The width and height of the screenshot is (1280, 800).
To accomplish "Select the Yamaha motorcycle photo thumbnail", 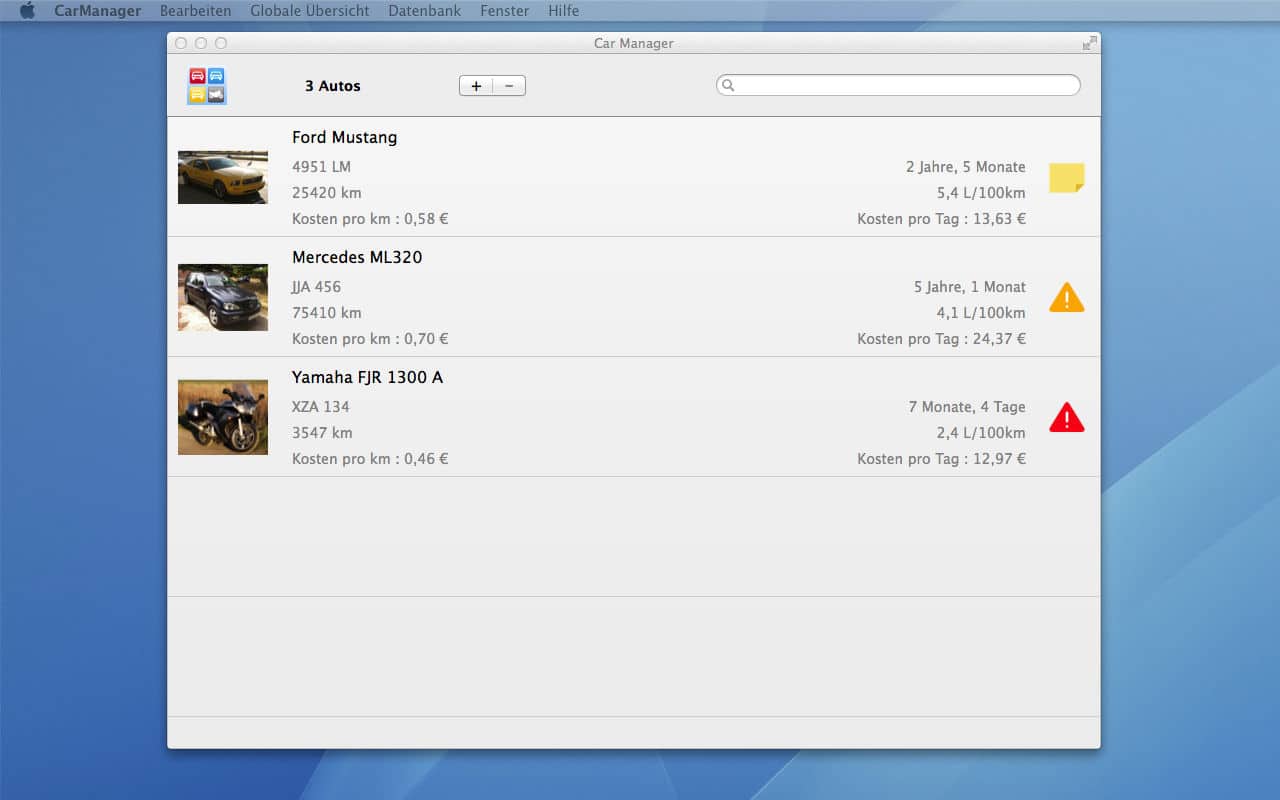I will (223, 417).
